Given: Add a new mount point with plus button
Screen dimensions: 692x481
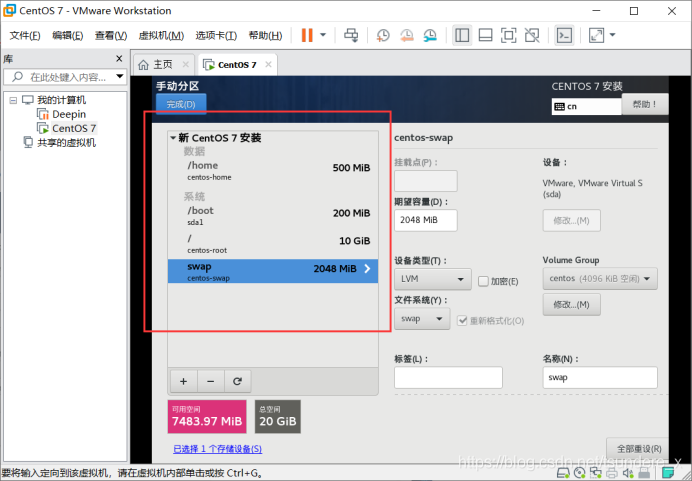Looking at the screenshot, I should (x=184, y=381).
